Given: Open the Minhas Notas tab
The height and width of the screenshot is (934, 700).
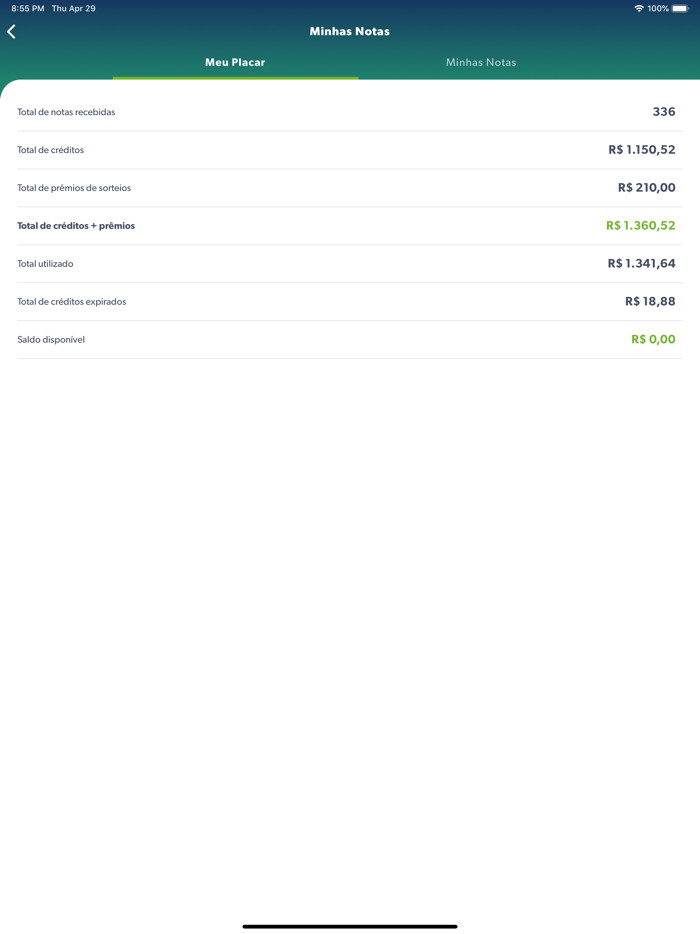Looking at the screenshot, I should (481, 62).
